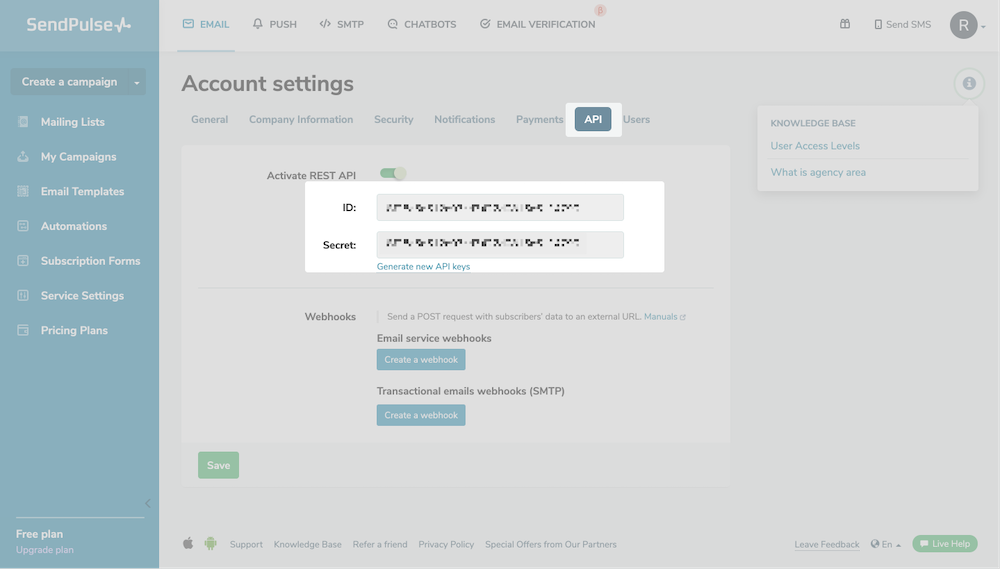Collapse the sidebar with the arrow
Screen dimensions: 1000x569
point(148,503)
